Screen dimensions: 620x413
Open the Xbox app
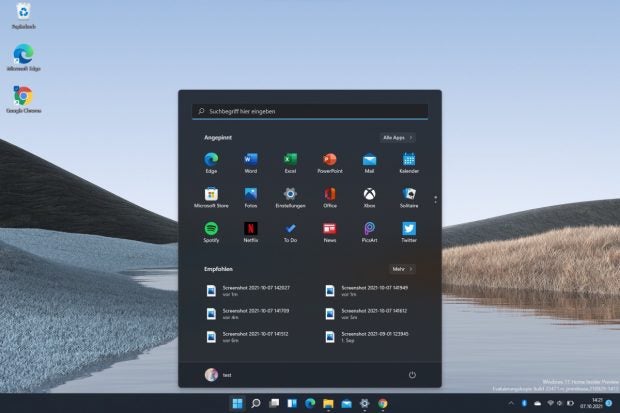(369, 197)
